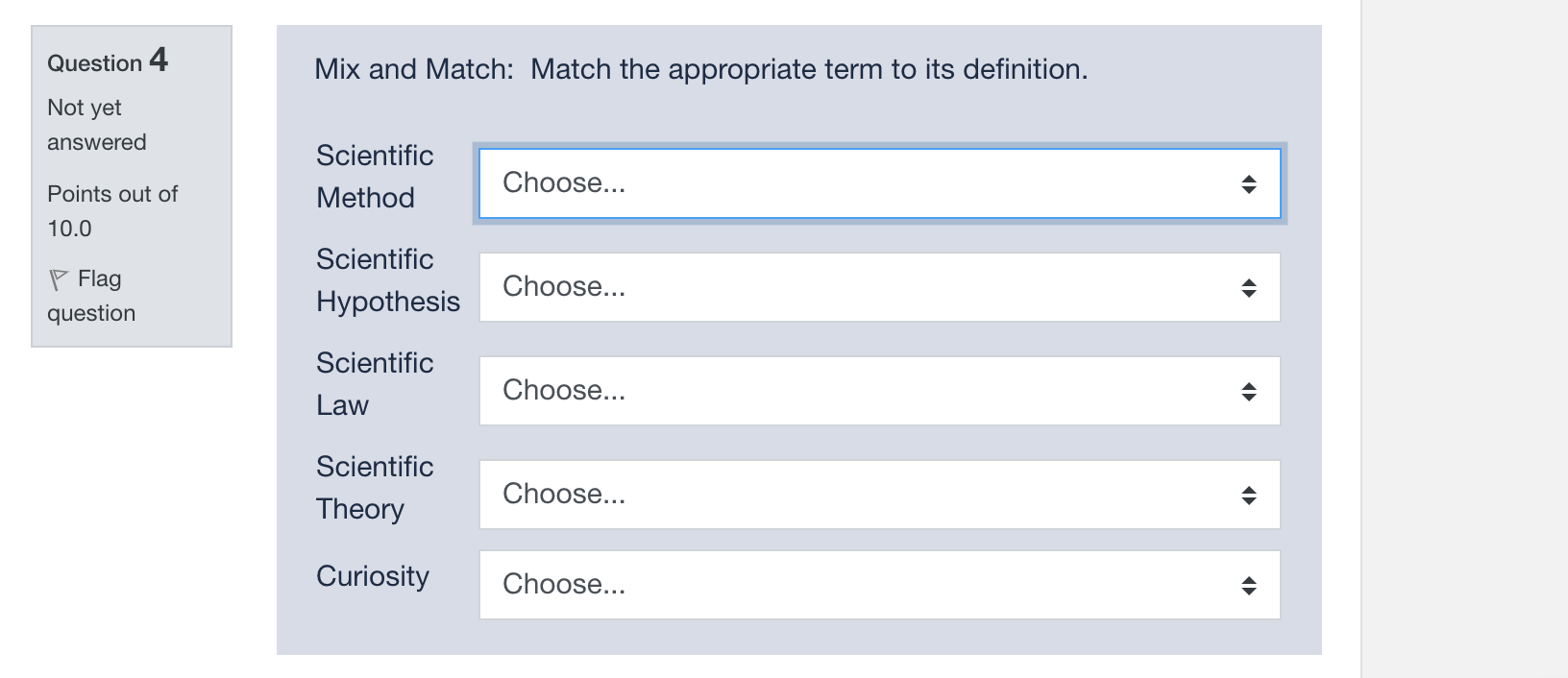
Task: Click the Mix and Match question prompt
Action: 700,68
